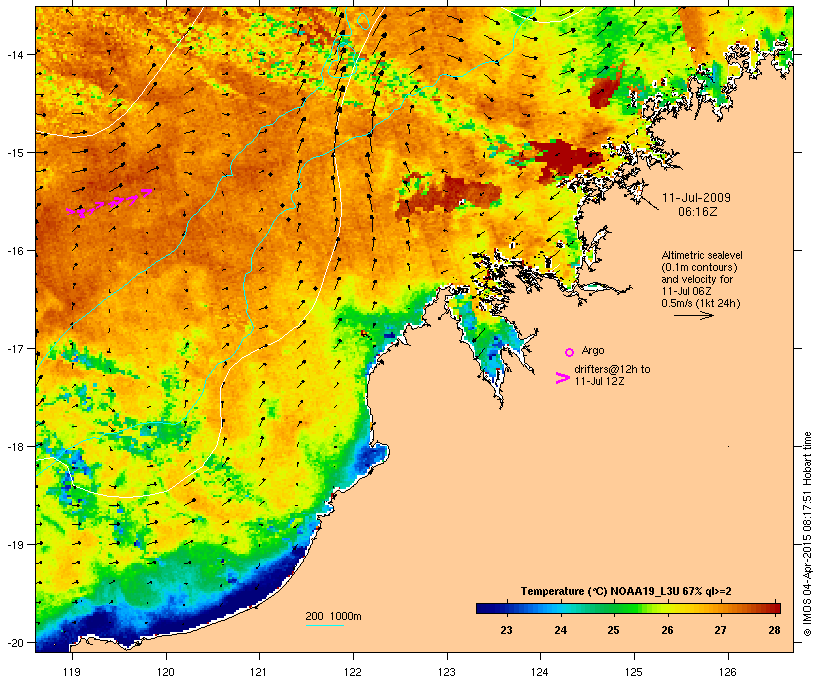Click the latitude label -15
The height and width of the screenshot is (680, 820).
pos(14,153)
